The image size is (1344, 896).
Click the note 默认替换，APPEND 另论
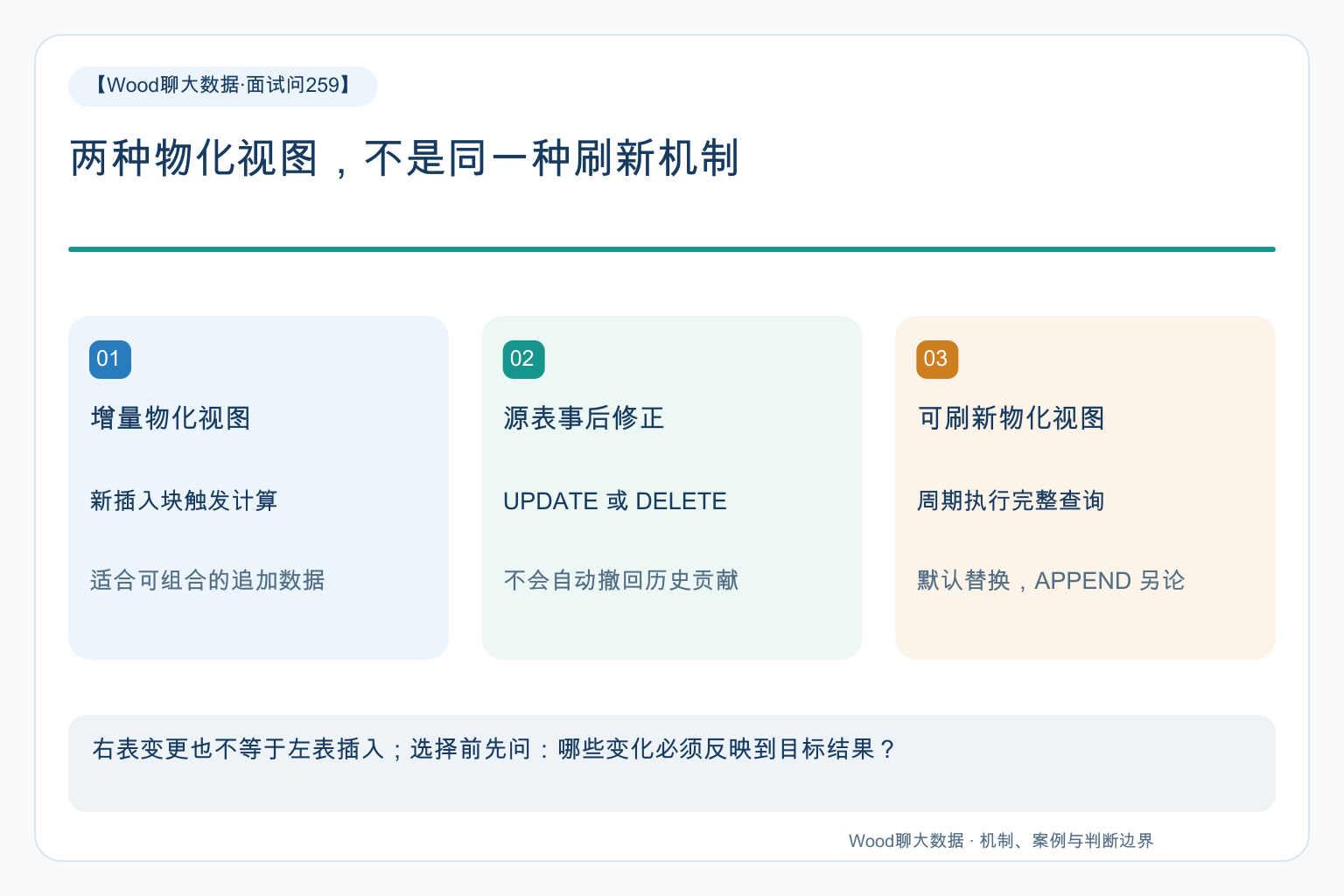click(1051, 580)
